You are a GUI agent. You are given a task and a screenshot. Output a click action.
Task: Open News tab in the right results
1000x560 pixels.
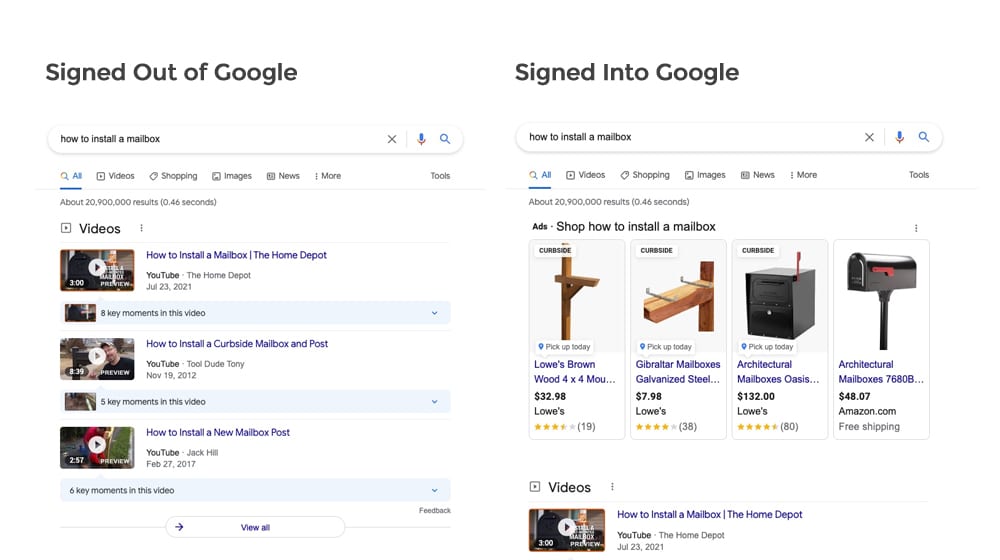point(758,175)
